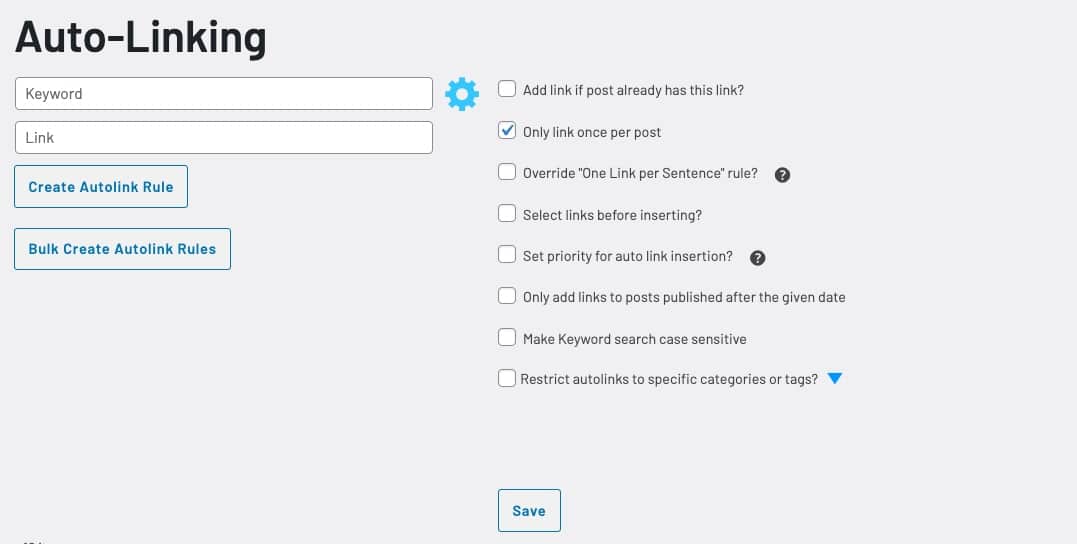Click the "Only link once per post" label text

[x=592, y=132]
